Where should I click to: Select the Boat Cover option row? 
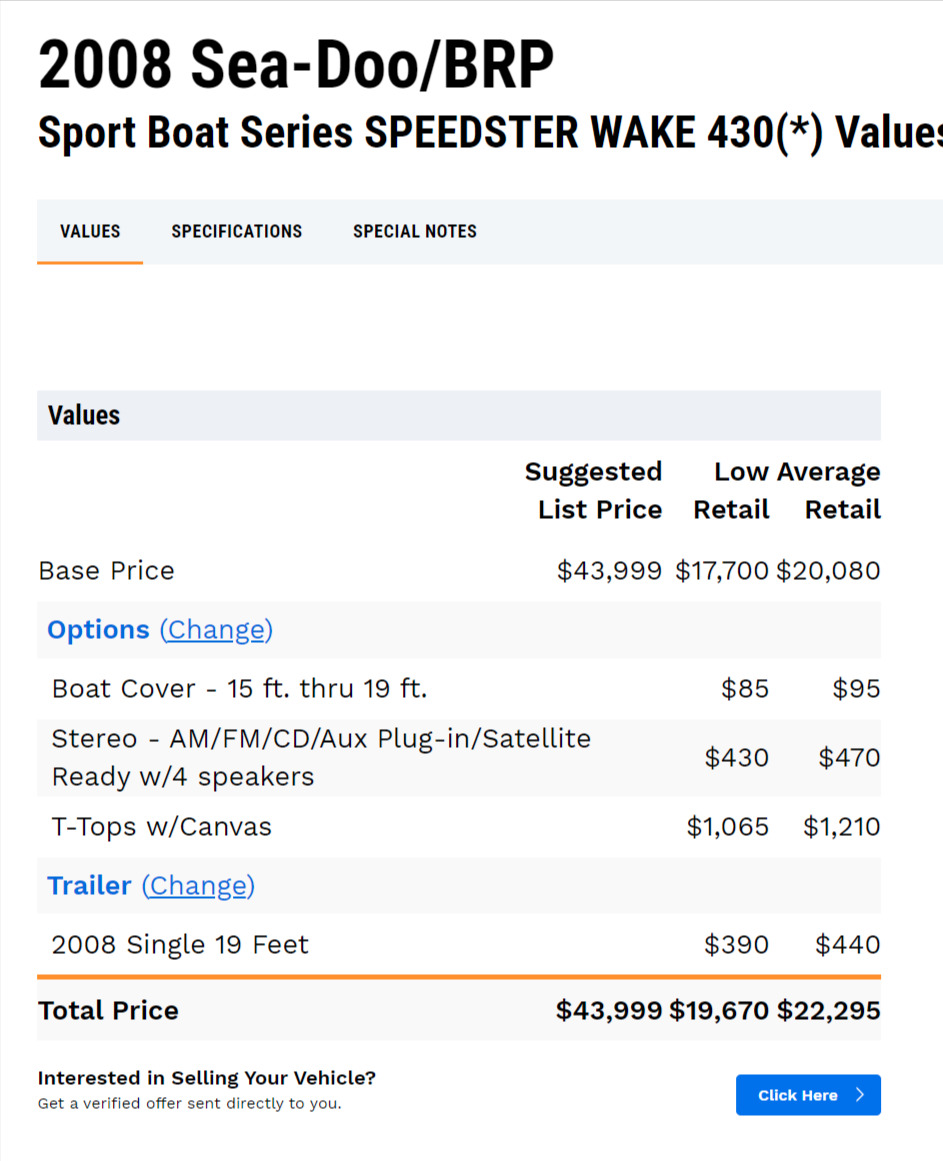click(239, 689)
